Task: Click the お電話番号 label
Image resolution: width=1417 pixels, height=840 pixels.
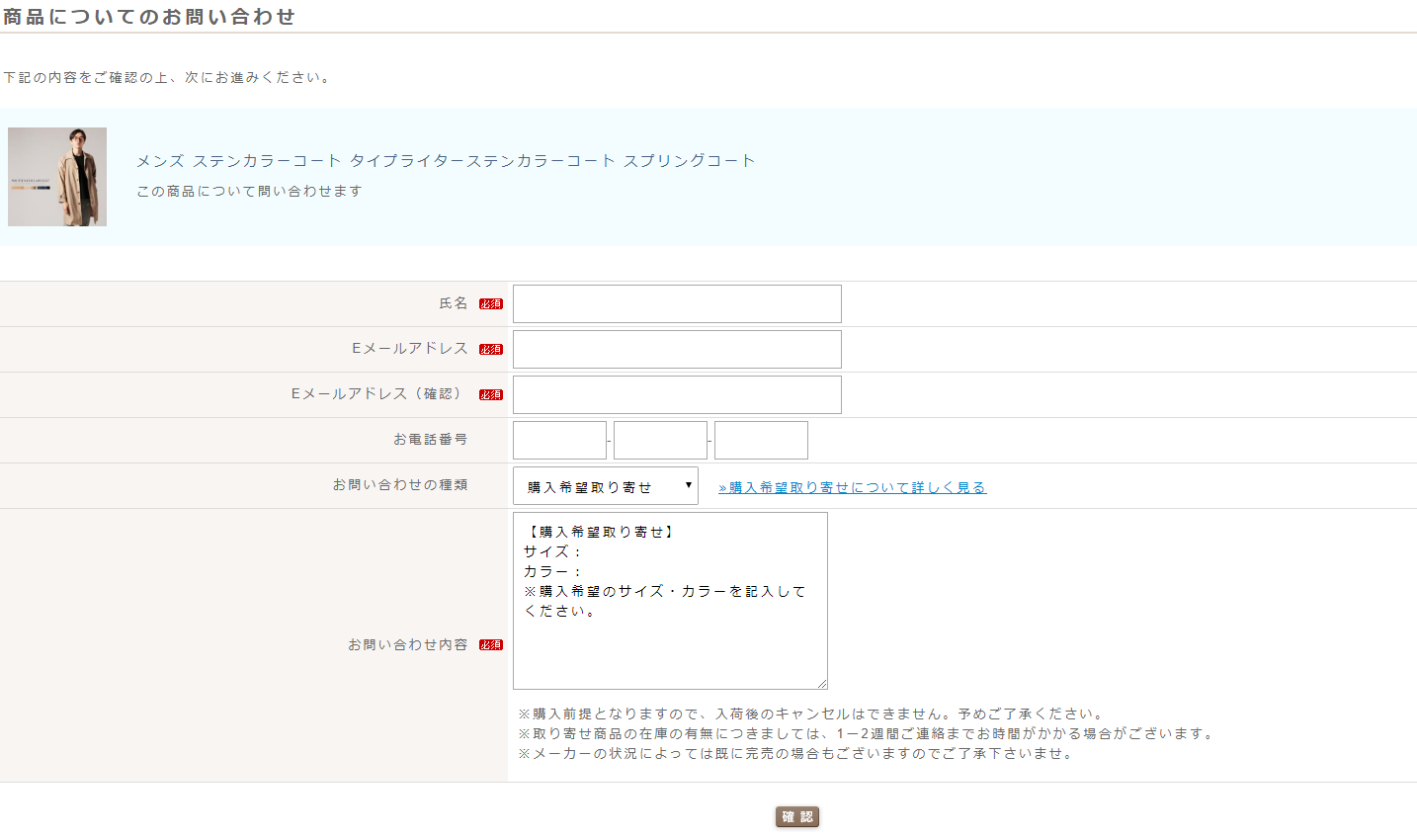Action: click(x=431, y=439)
